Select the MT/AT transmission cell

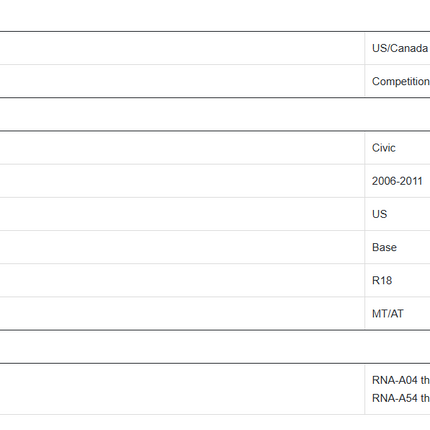pyautogui.click(x=397, y=314)
